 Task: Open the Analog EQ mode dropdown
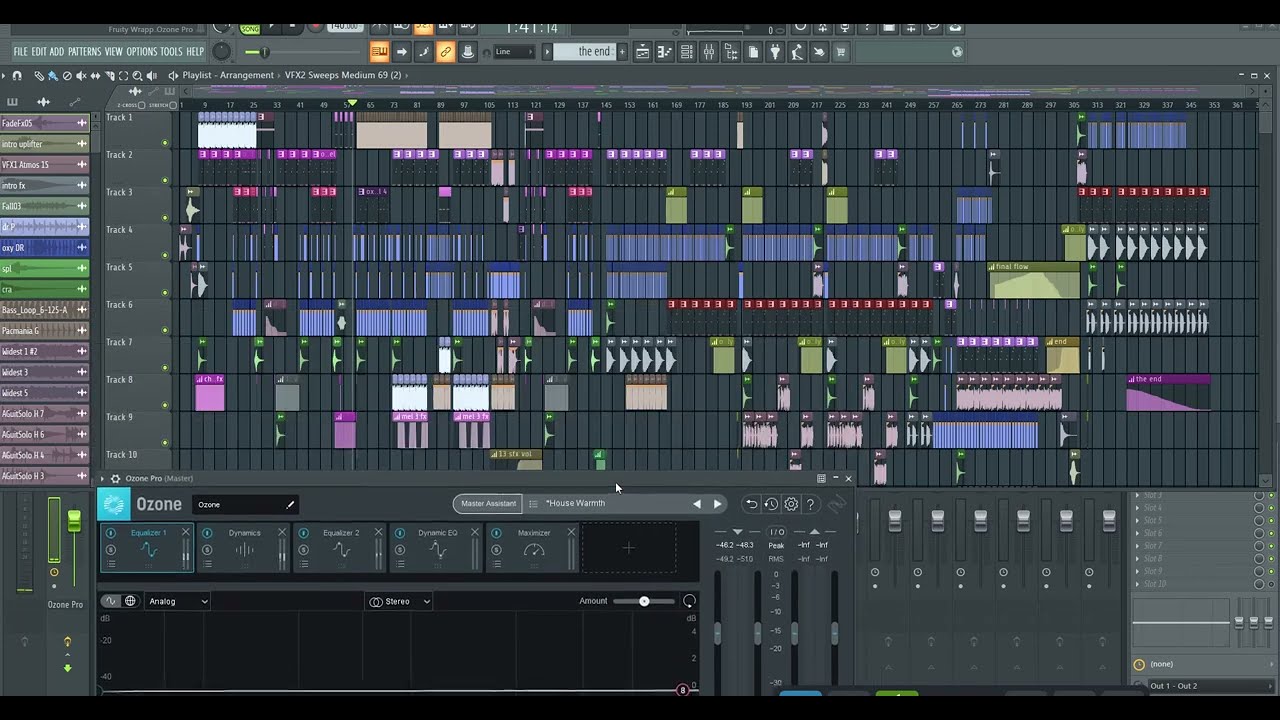178,601
